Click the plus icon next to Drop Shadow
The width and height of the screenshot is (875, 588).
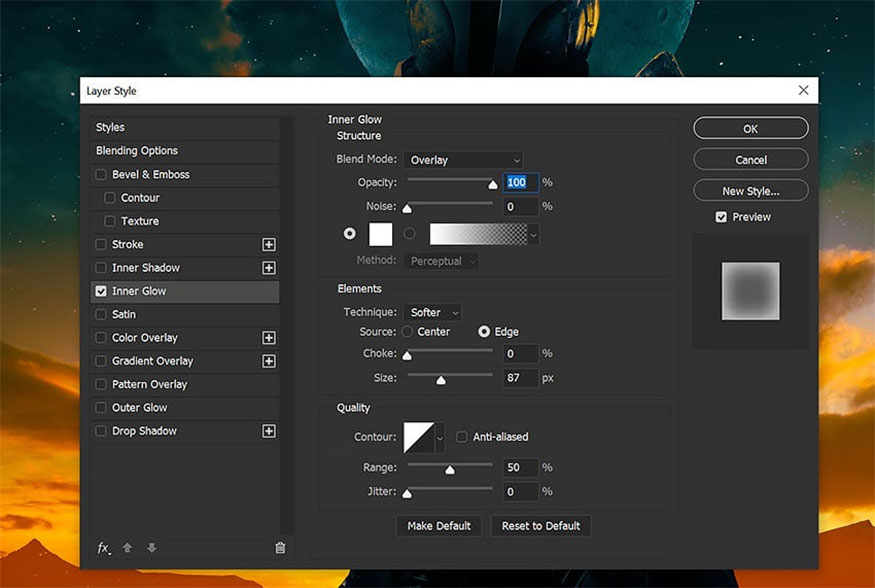point(268,431)
